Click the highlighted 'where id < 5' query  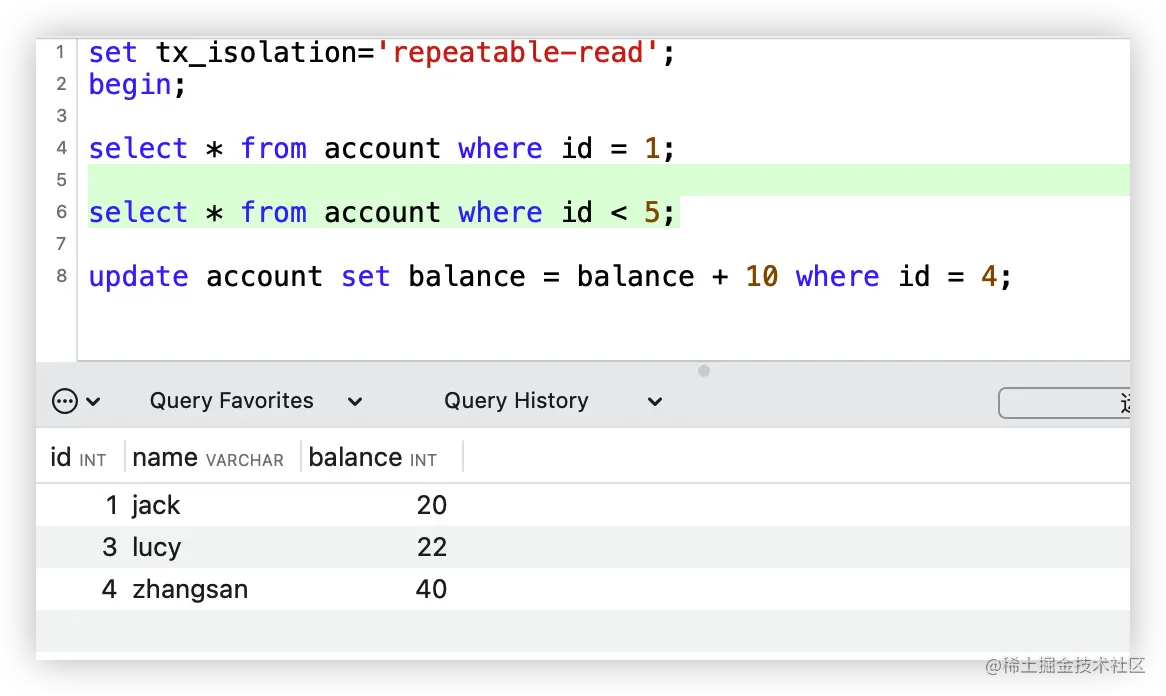pos(381,213)
